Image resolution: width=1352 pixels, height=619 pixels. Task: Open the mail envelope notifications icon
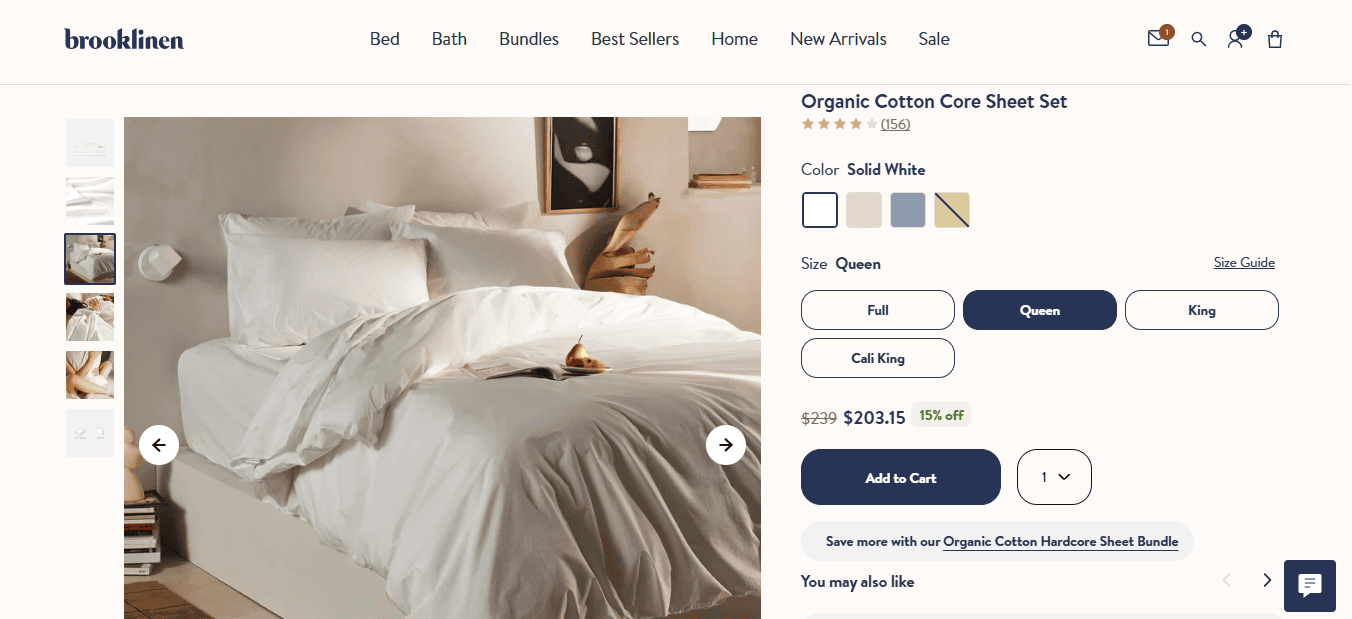pos(1158,39)
